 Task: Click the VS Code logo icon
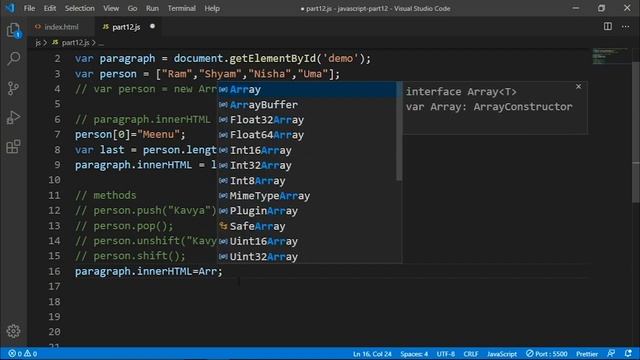[x=10, y=8]
